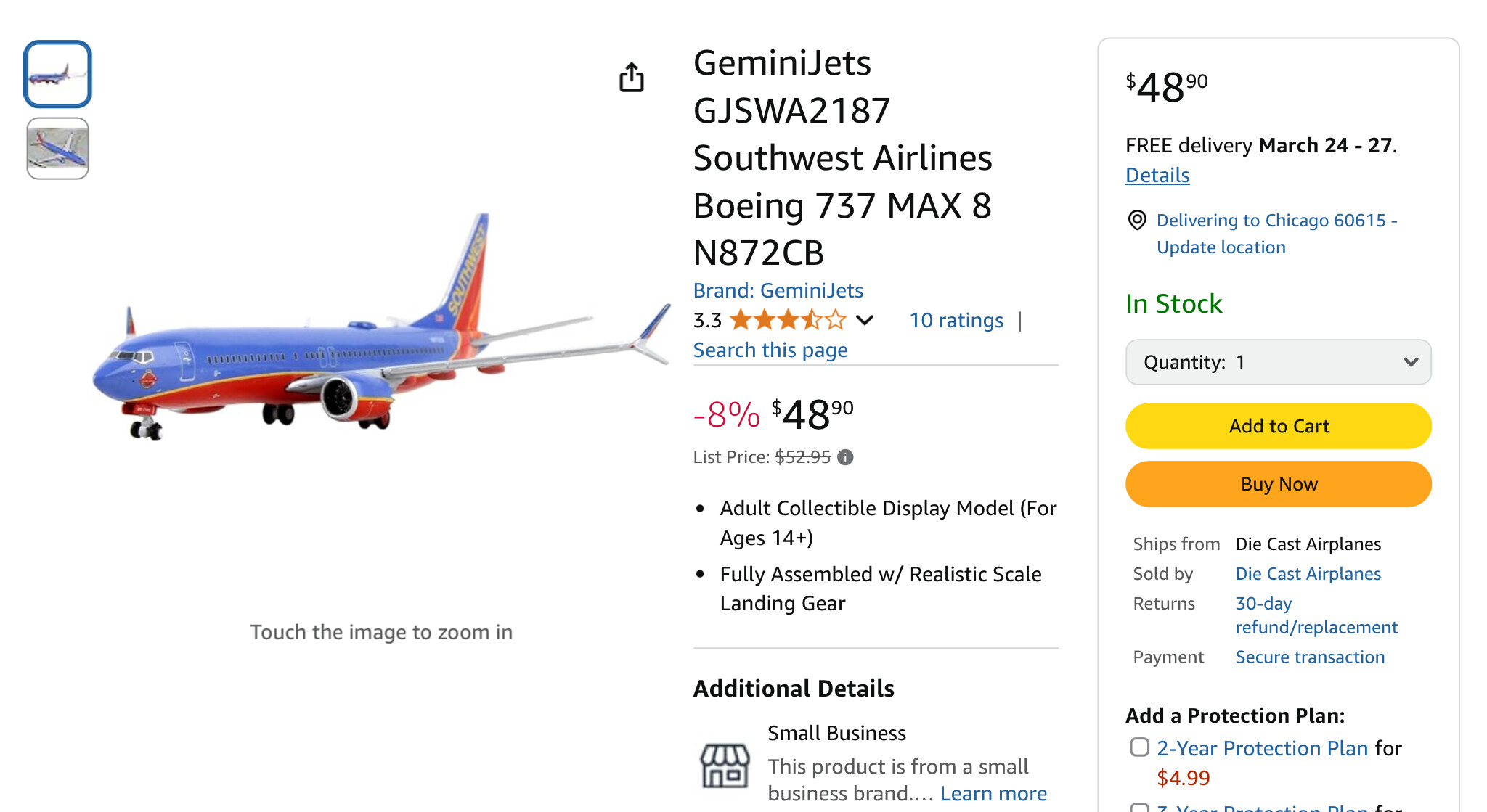Open the delivery Details link

tap(1157, 175)
